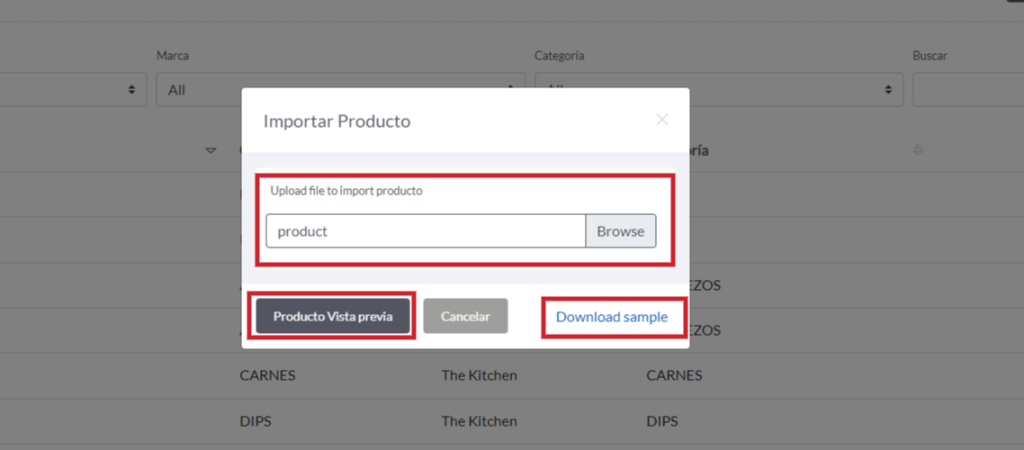Click the rightmost CARNES category cell

(674, 376)
